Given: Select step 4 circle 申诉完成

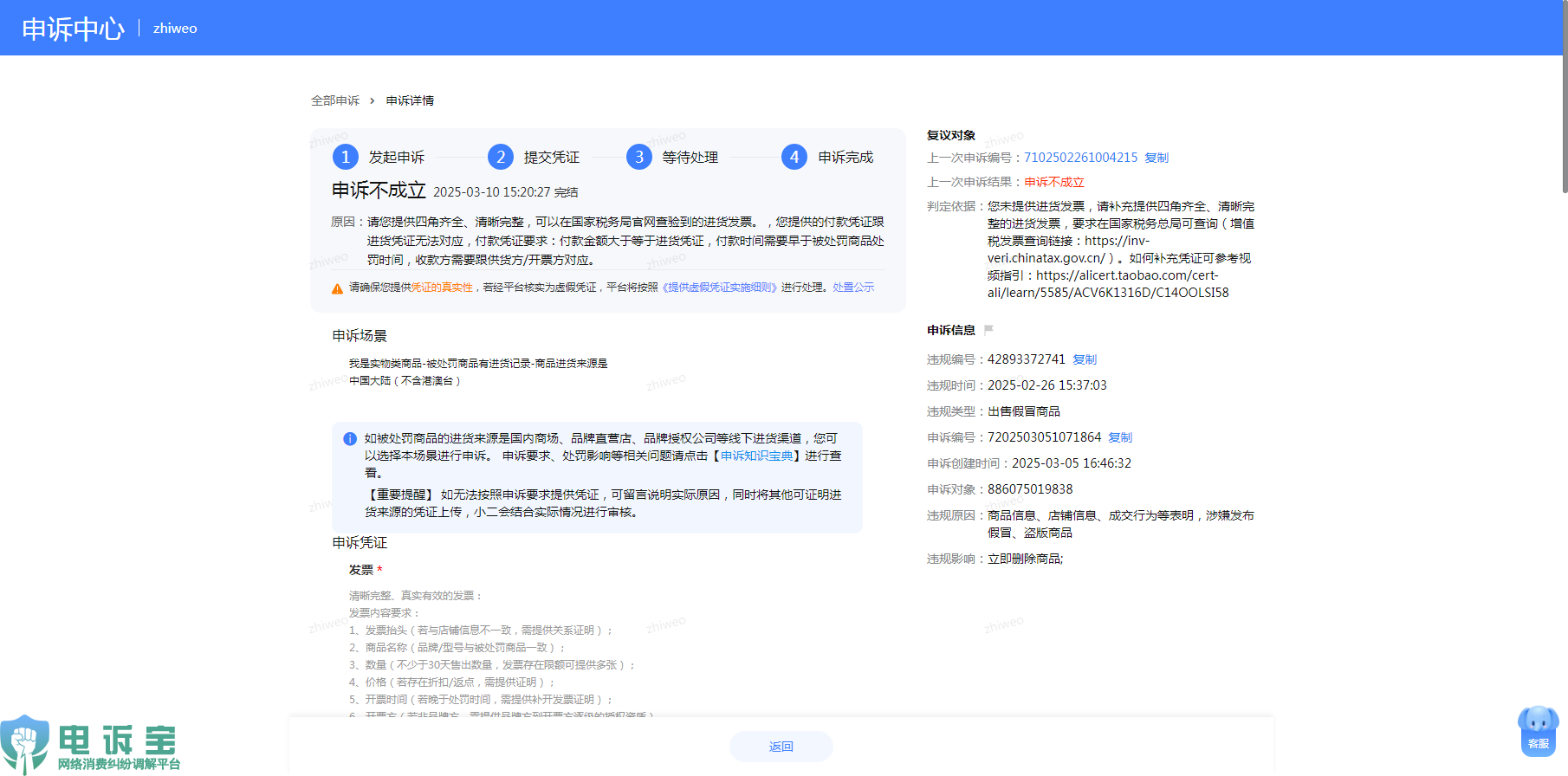Looking at the screenshot, I should pyautogui.click(x=794, y=157).
